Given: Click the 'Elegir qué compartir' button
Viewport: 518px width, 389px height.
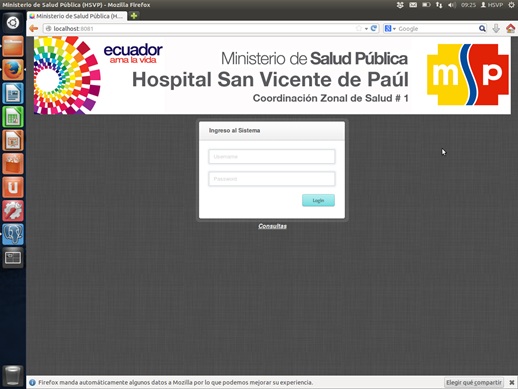Looking at the screenshot, I should 474,382.
